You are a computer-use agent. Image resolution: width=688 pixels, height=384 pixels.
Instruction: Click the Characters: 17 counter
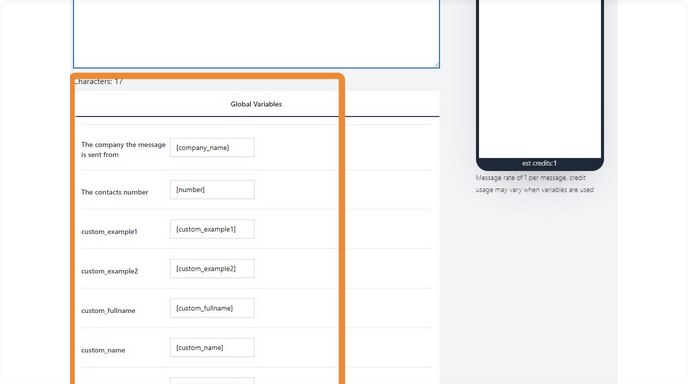point(98,82)
